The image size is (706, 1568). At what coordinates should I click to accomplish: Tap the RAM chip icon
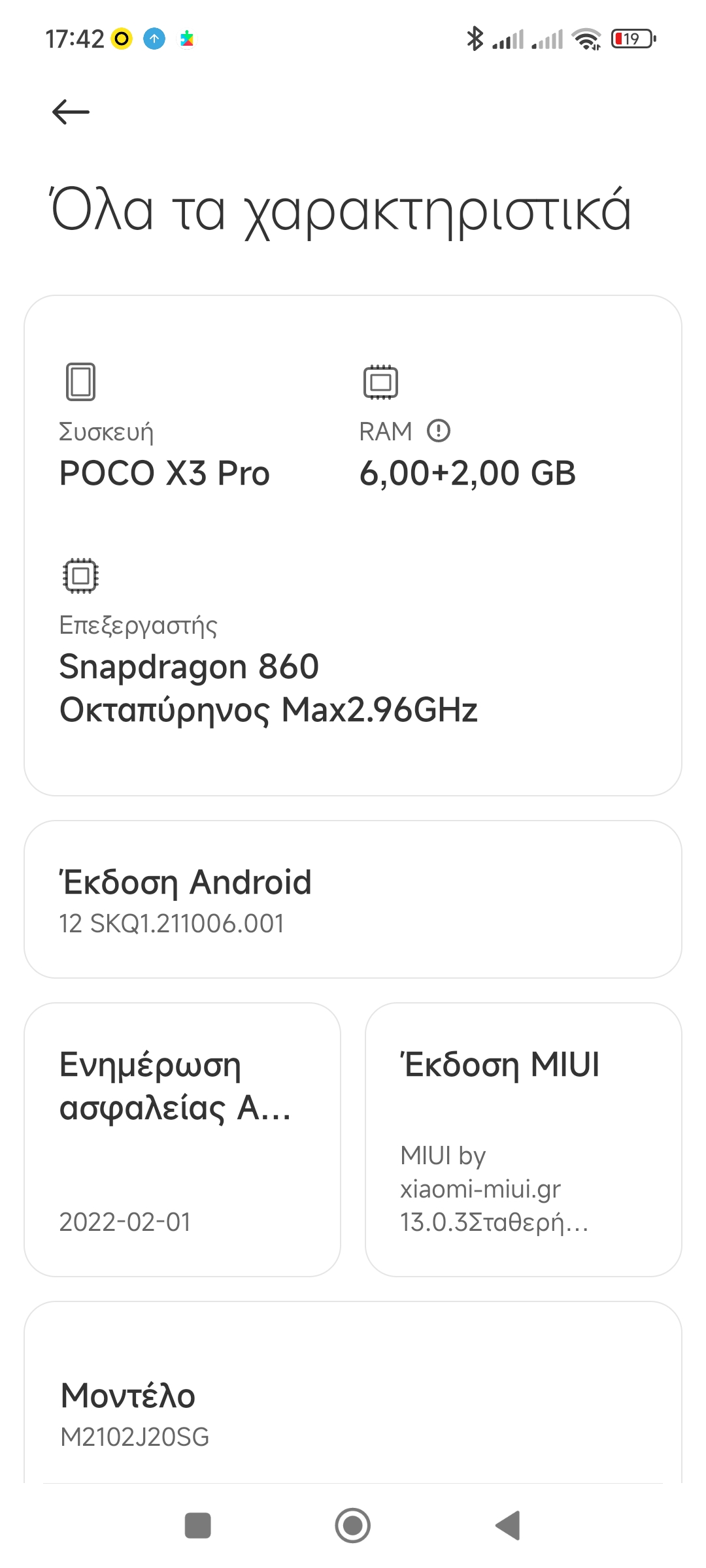click(x=380, y=382)
